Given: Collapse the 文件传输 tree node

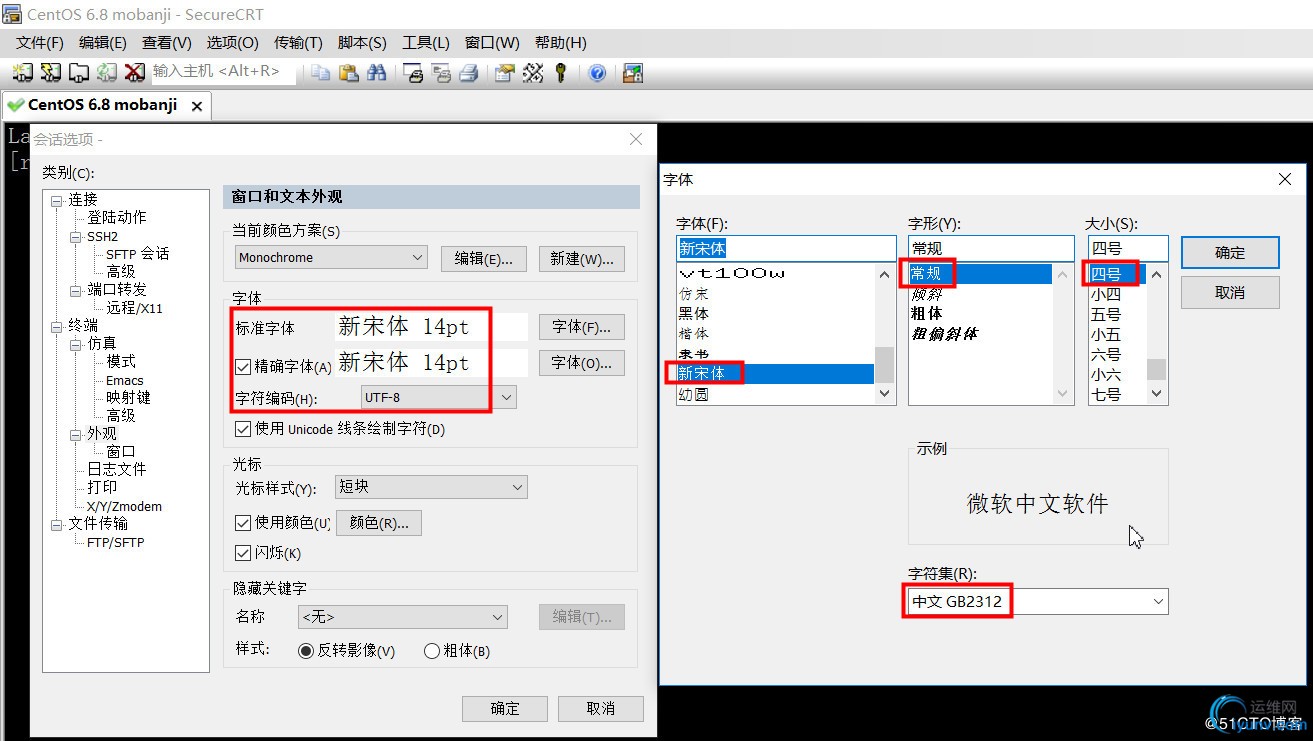Looking at the screenshot, I should tap(57, 524).
